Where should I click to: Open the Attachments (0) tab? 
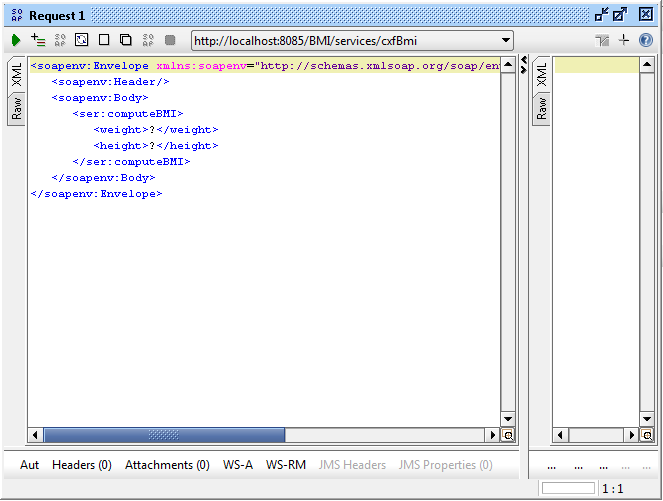(167, 465)
